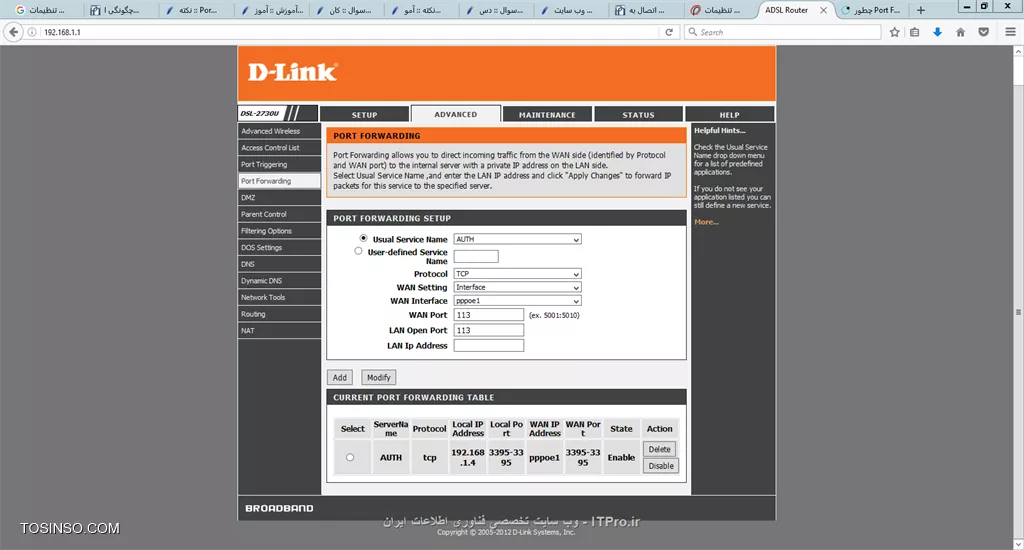Click the User-defined Service Name input field
The height and width of the screenshot is (550, 1024).
(x=476, y=256)
